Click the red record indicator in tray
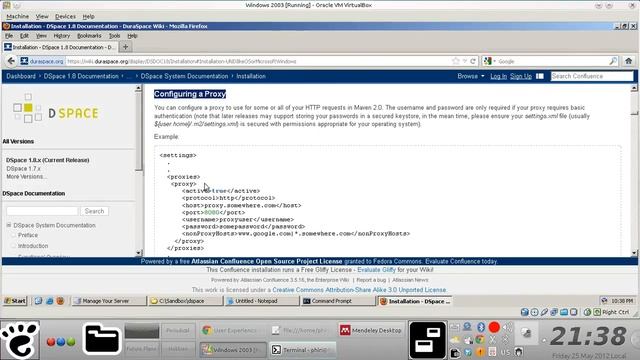640x360 pixels. [x=494, y=327]
